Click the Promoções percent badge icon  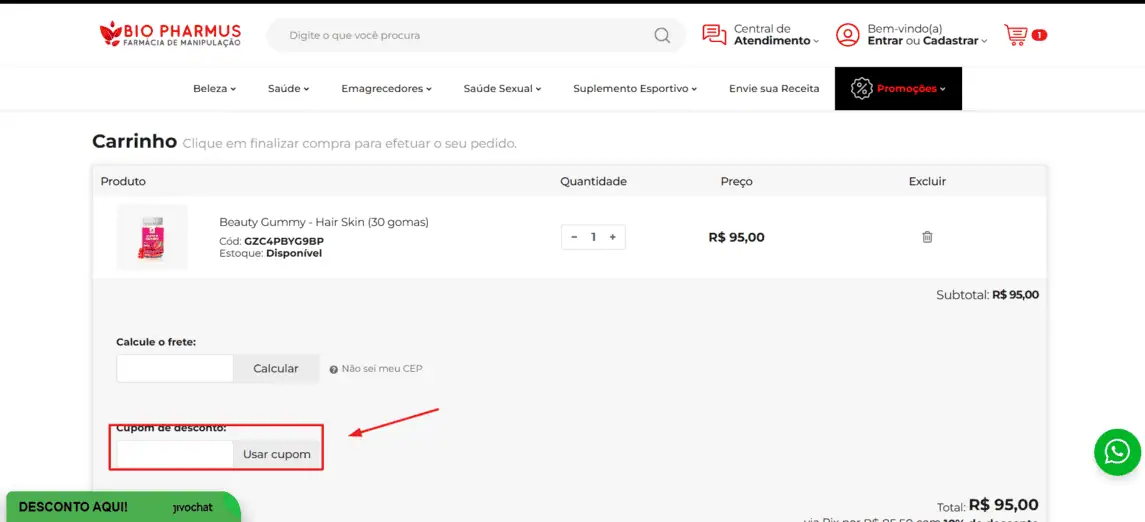click(x=862, y=88)
